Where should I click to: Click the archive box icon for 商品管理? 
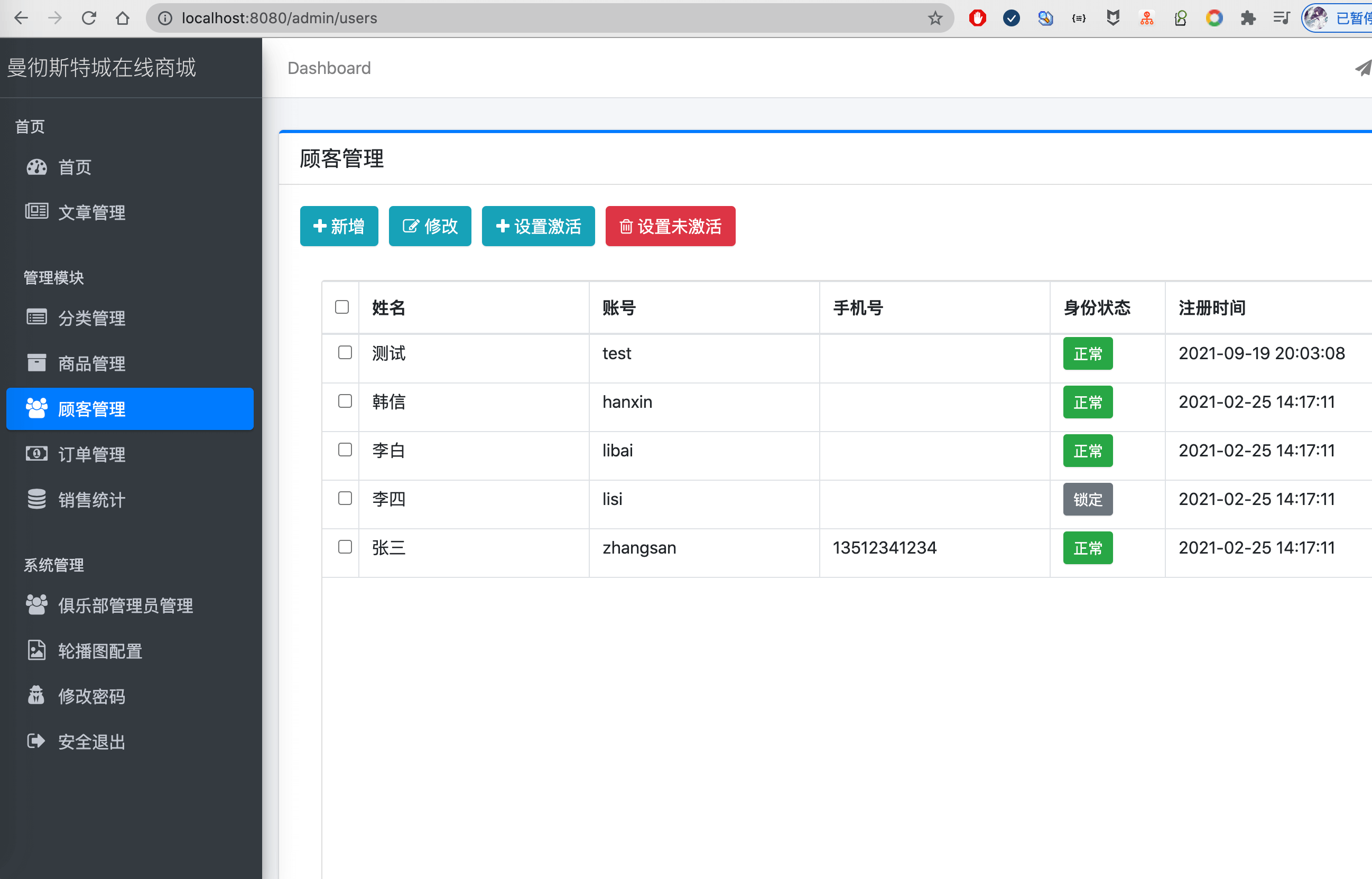[36, 362]
